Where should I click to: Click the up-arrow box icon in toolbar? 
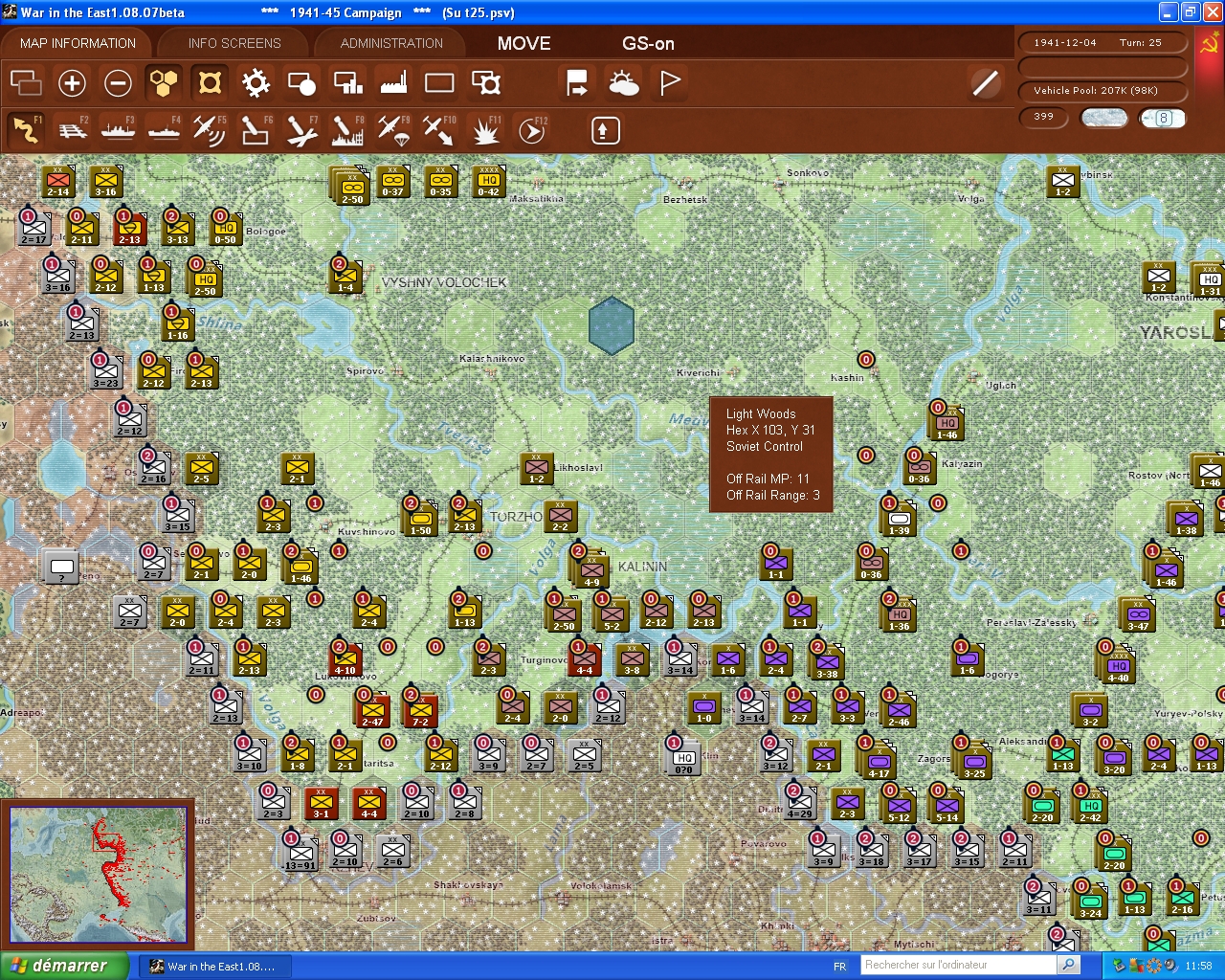[x=605, y=130]
